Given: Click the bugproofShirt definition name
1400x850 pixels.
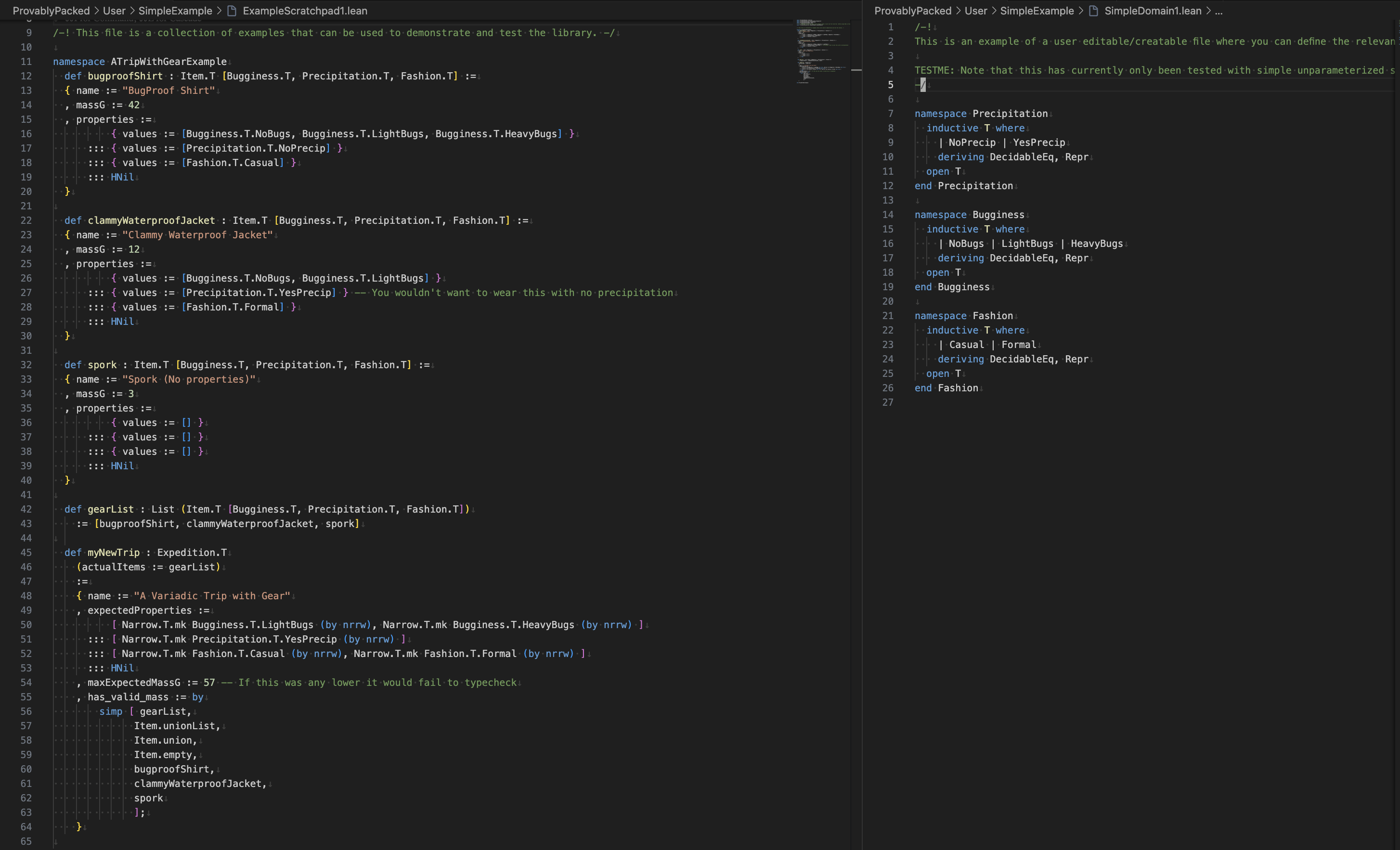Looking at the screenshot, I should pyautogui.click(x=125, y=76).
